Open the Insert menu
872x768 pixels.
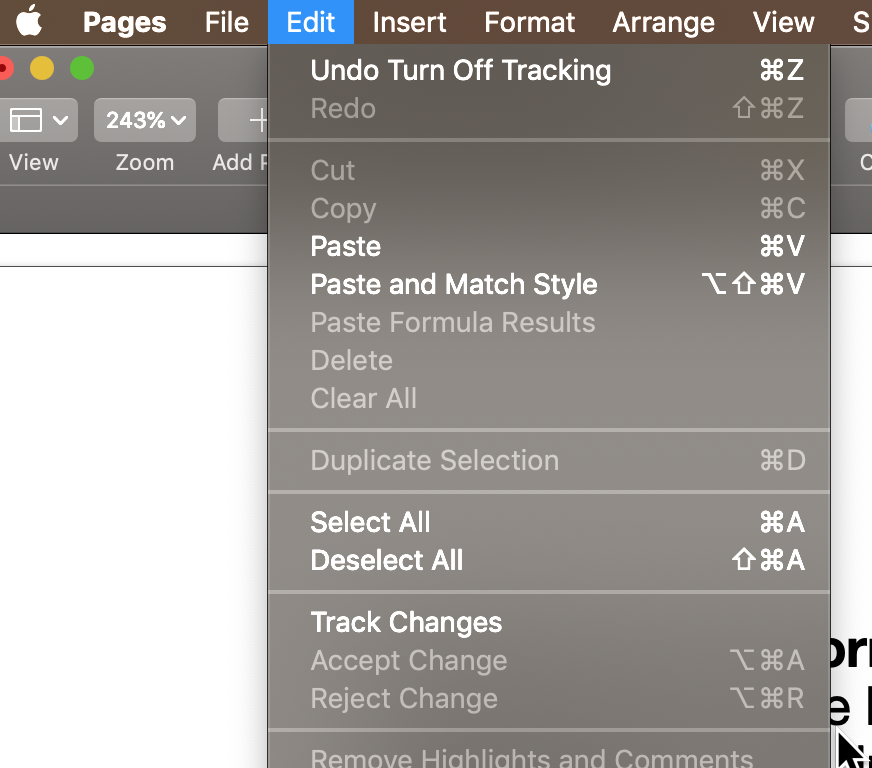(x=409, y=21)
